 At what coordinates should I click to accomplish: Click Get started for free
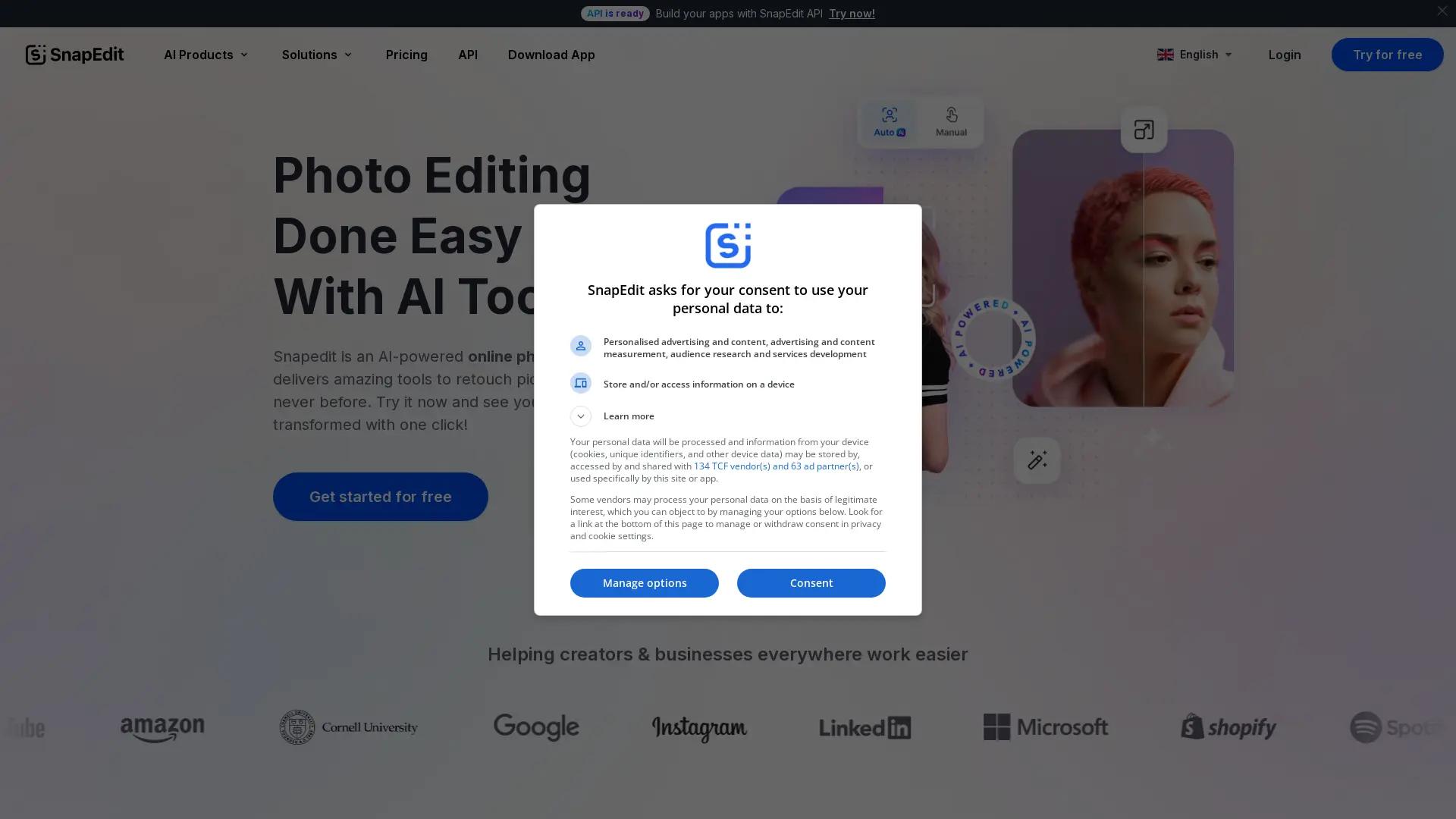(380, 497)
